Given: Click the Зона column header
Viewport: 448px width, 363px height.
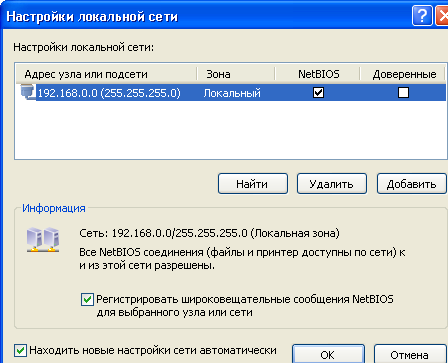Looking at the screenshot, I should pos(236,74).
